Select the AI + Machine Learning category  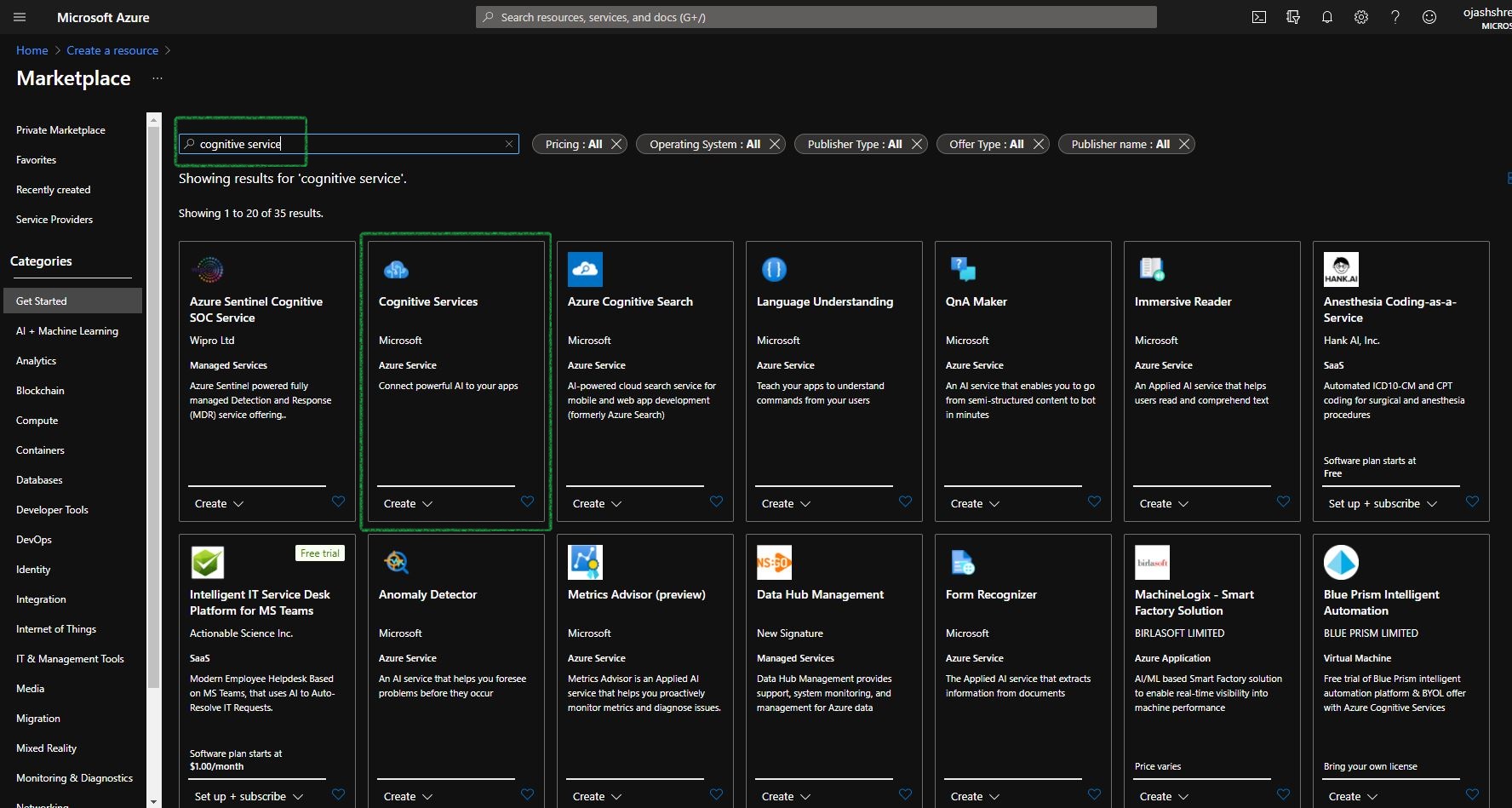[x=67, y=330]
